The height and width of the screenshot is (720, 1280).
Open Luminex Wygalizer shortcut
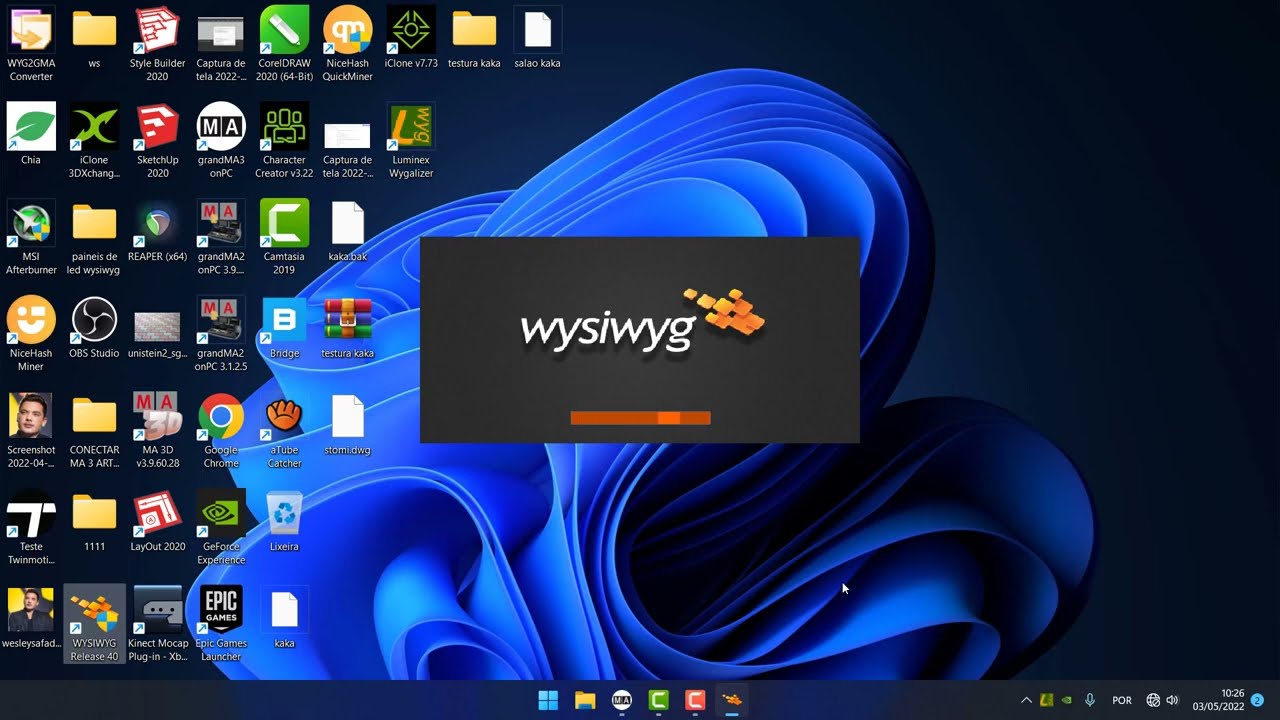click(x=411, y=141)
